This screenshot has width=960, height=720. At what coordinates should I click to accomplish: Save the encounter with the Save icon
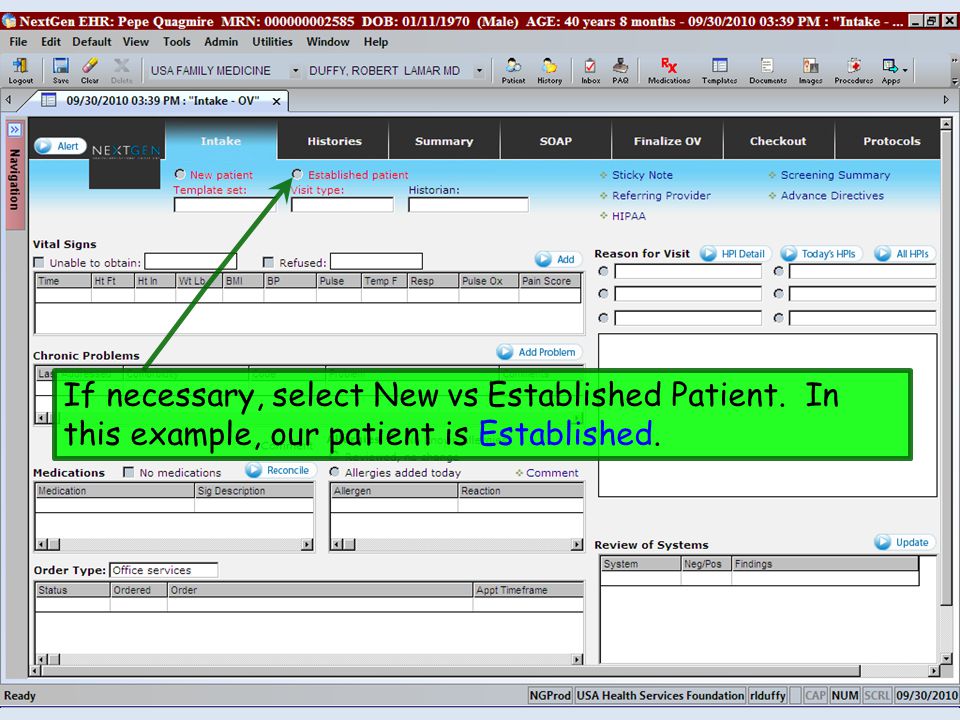pos(61,70)
